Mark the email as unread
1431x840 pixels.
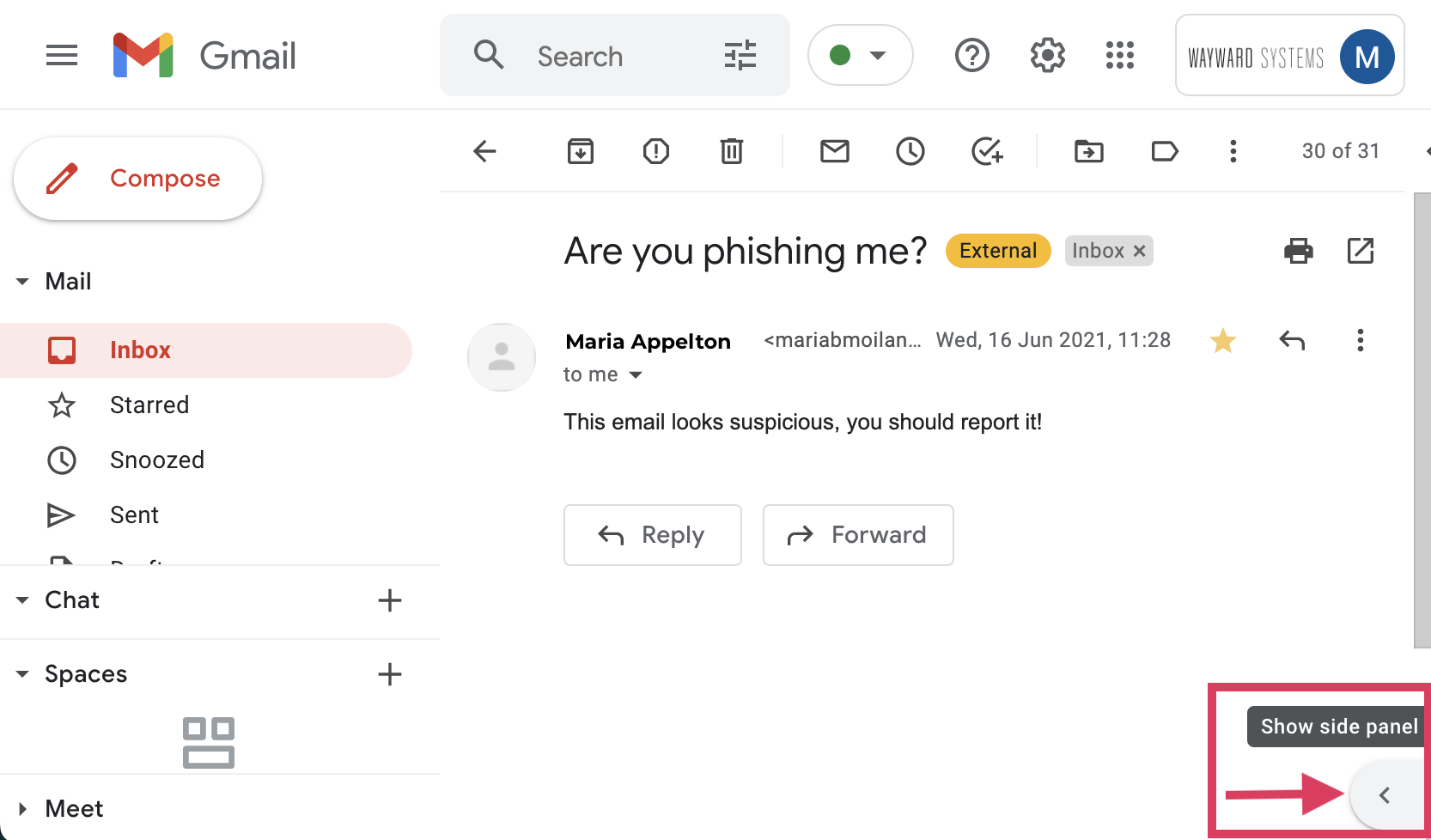[835, 151]
